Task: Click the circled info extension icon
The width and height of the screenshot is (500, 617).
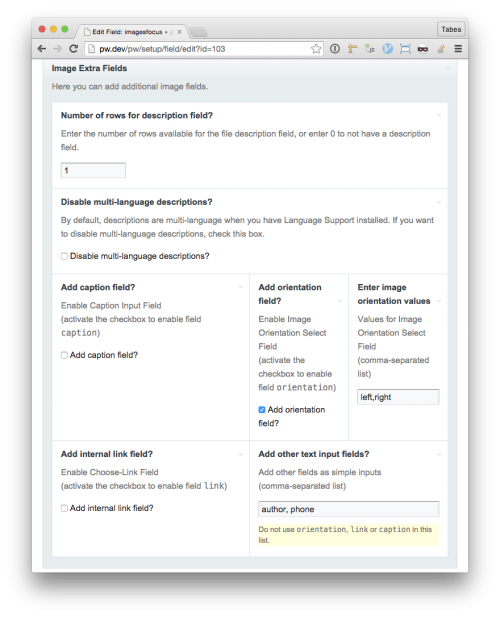Action: pos(335,49)
